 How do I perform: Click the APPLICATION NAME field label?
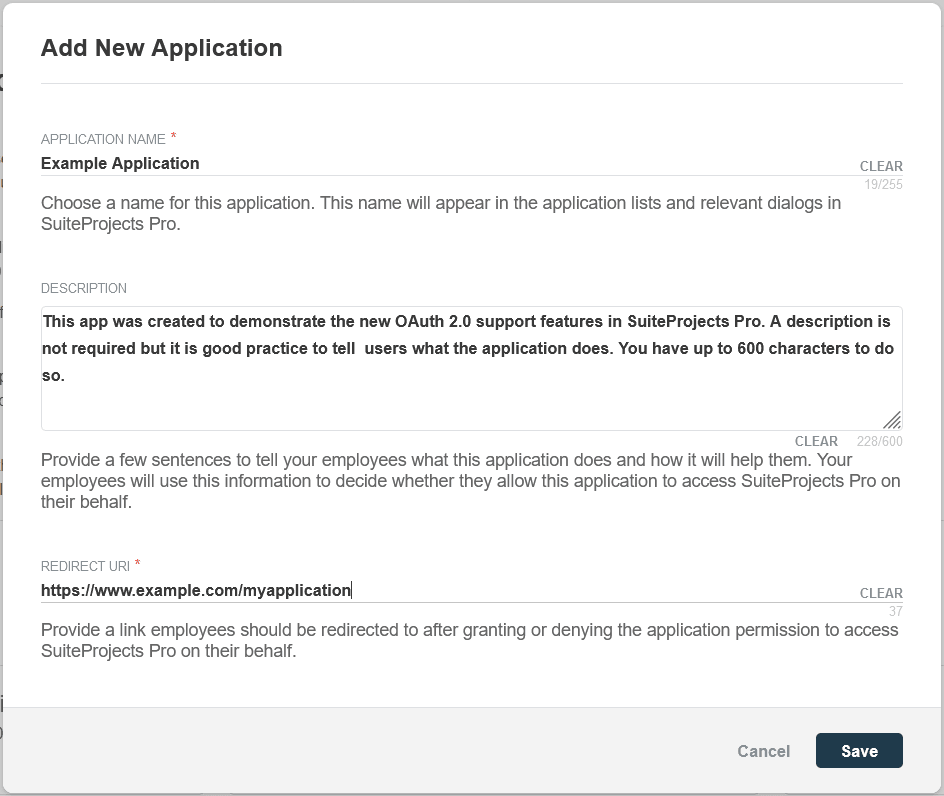pyautogui.click(x=103, y=139)
